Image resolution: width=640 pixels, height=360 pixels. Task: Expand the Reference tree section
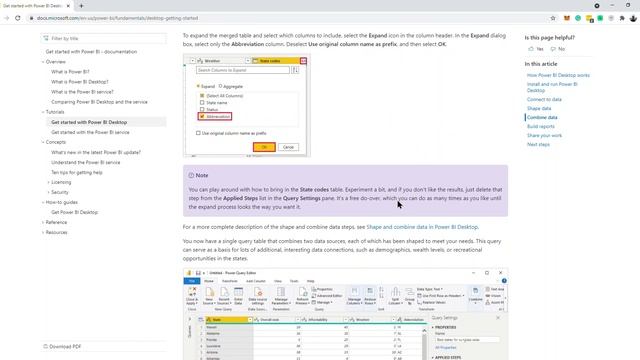[x=43, y=222]
